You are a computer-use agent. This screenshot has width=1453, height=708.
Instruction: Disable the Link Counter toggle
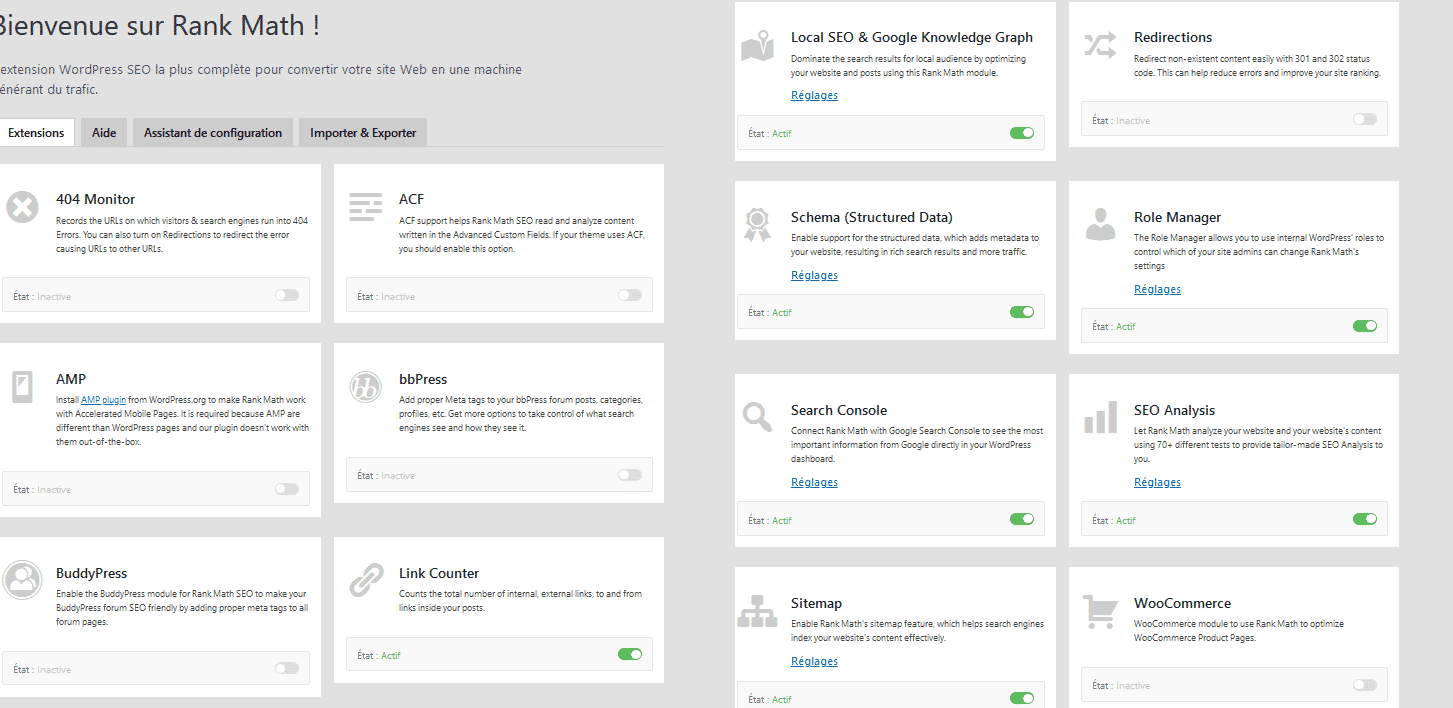point(629,654)
